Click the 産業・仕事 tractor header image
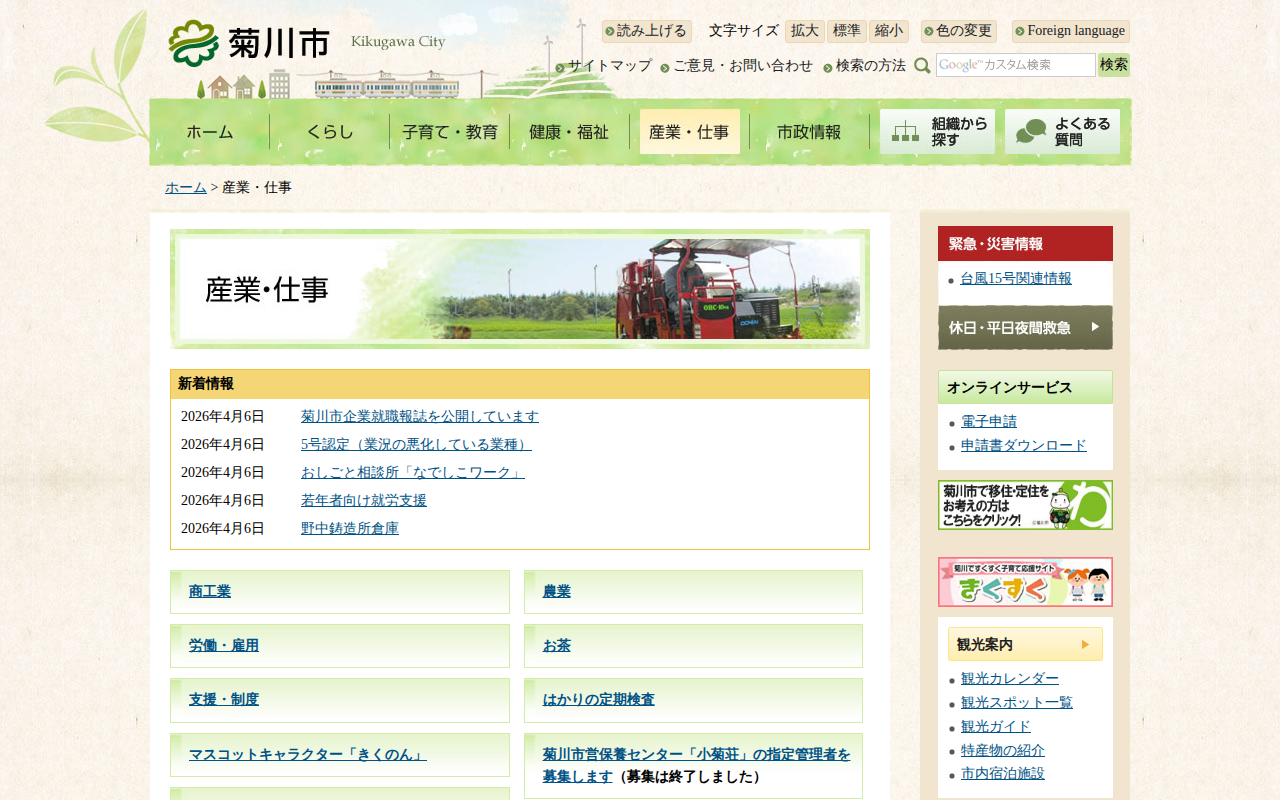1280x800 pixels. pos(520,289)
